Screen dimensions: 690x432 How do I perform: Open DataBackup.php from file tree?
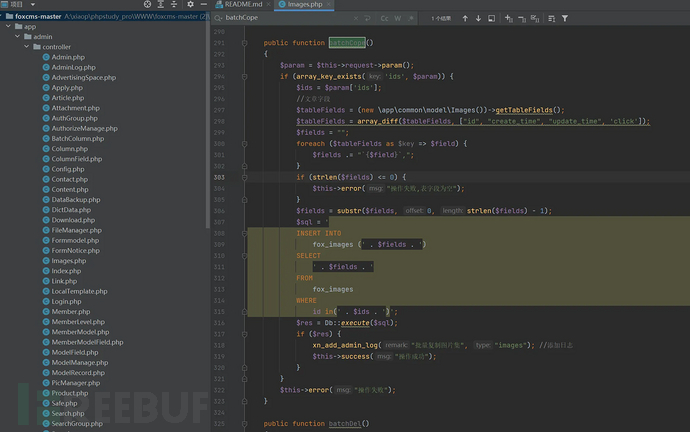point(74,199)
